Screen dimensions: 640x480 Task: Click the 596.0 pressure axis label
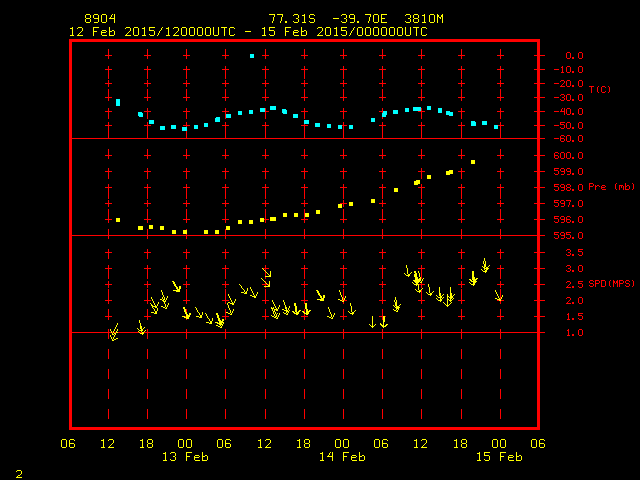click(x=569, y=220)
